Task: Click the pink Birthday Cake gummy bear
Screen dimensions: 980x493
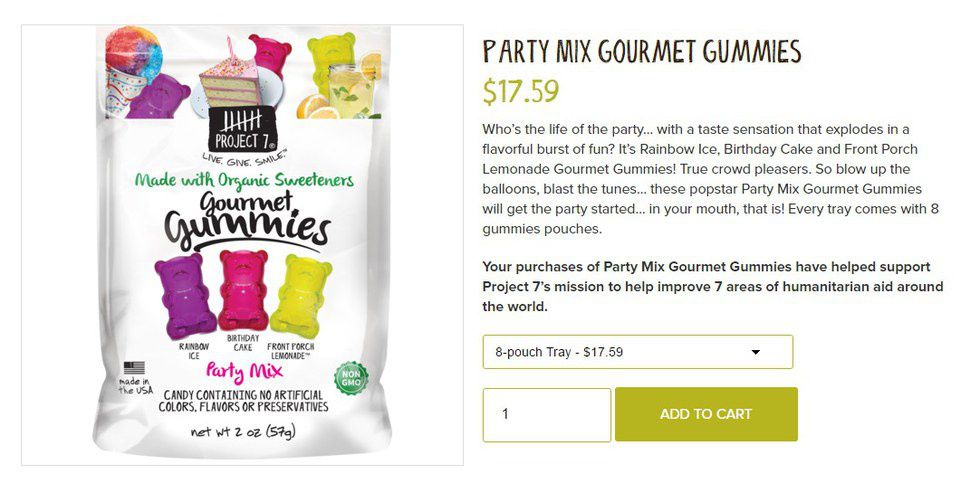Action: 244,289
